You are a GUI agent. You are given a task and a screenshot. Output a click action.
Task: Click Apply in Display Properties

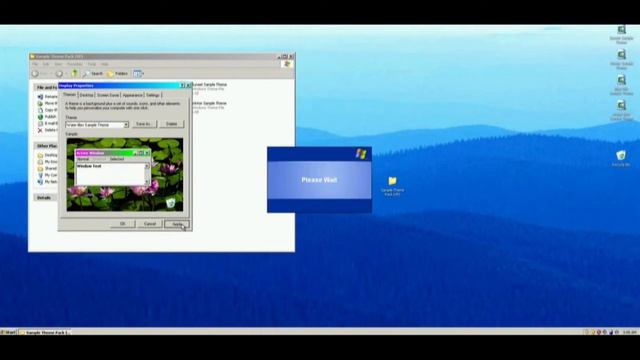[x=177, y=224]
